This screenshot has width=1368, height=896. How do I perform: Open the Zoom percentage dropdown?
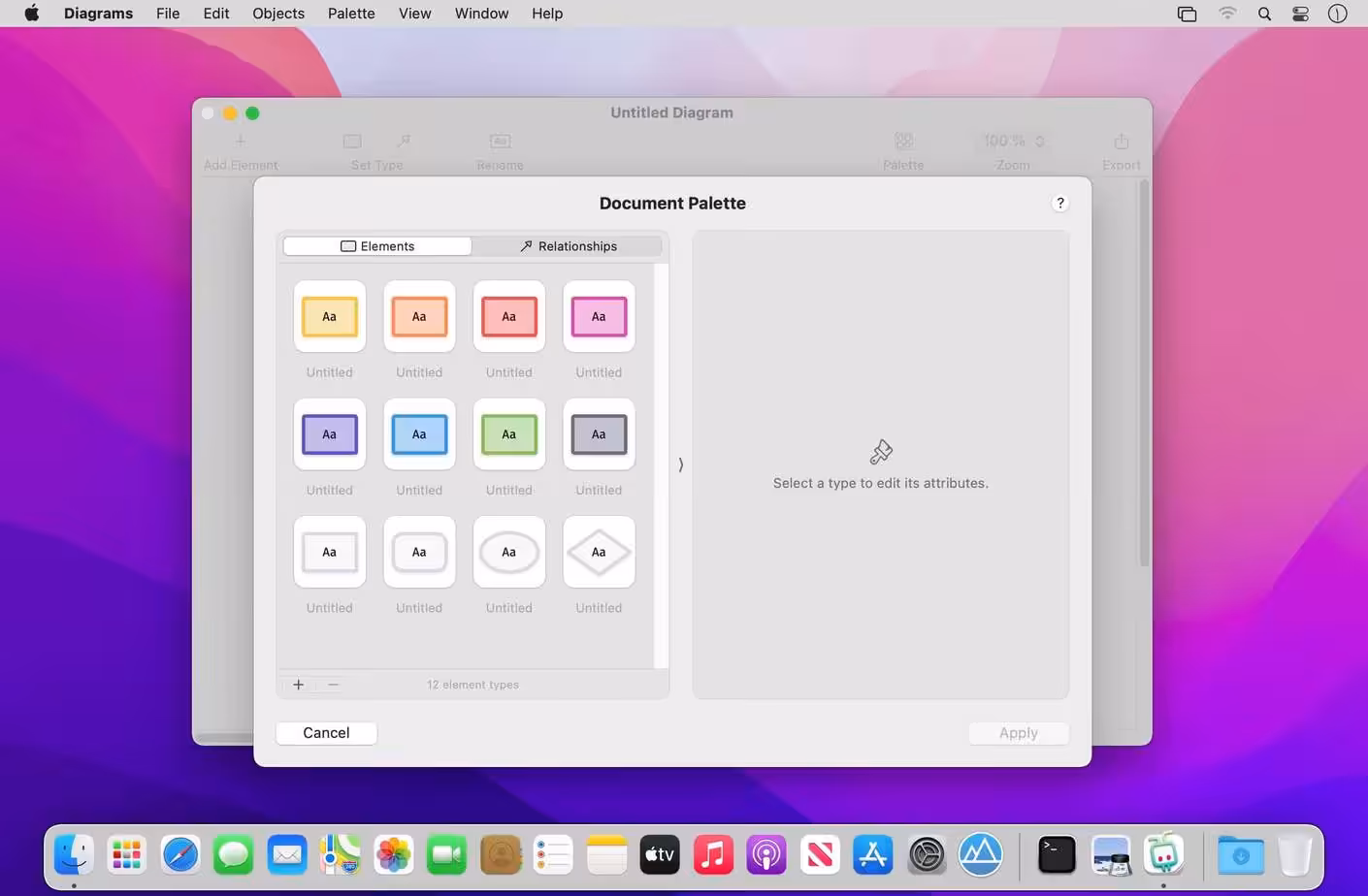[1013, 142]
